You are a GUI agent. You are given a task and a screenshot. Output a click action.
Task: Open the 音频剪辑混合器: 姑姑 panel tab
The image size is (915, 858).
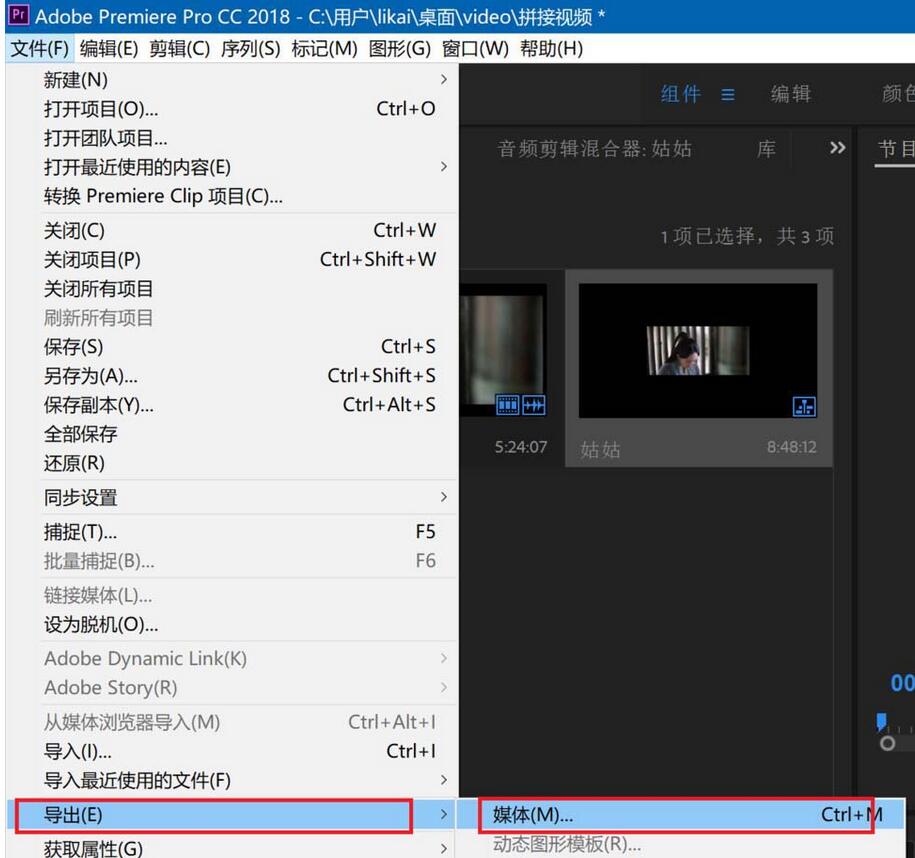pos(595,149)
